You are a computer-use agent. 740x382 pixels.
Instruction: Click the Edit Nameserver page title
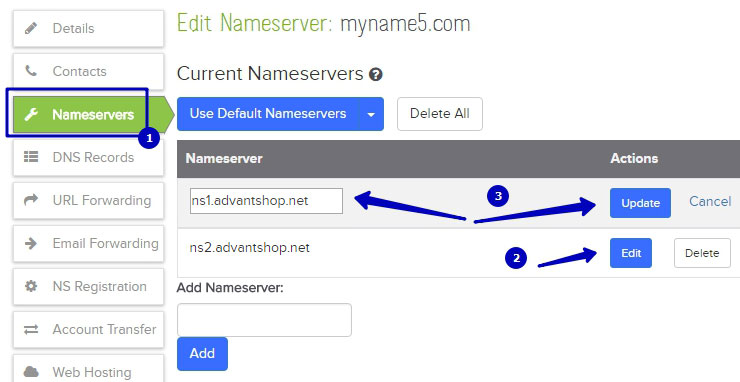323,23
